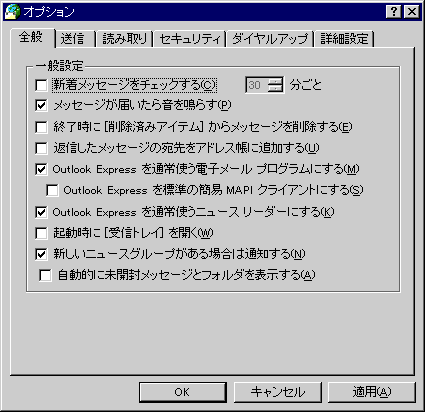Go to the ダイヤルアップ tab
Viewport: 425px width, 412px height.
click(270, 39)
